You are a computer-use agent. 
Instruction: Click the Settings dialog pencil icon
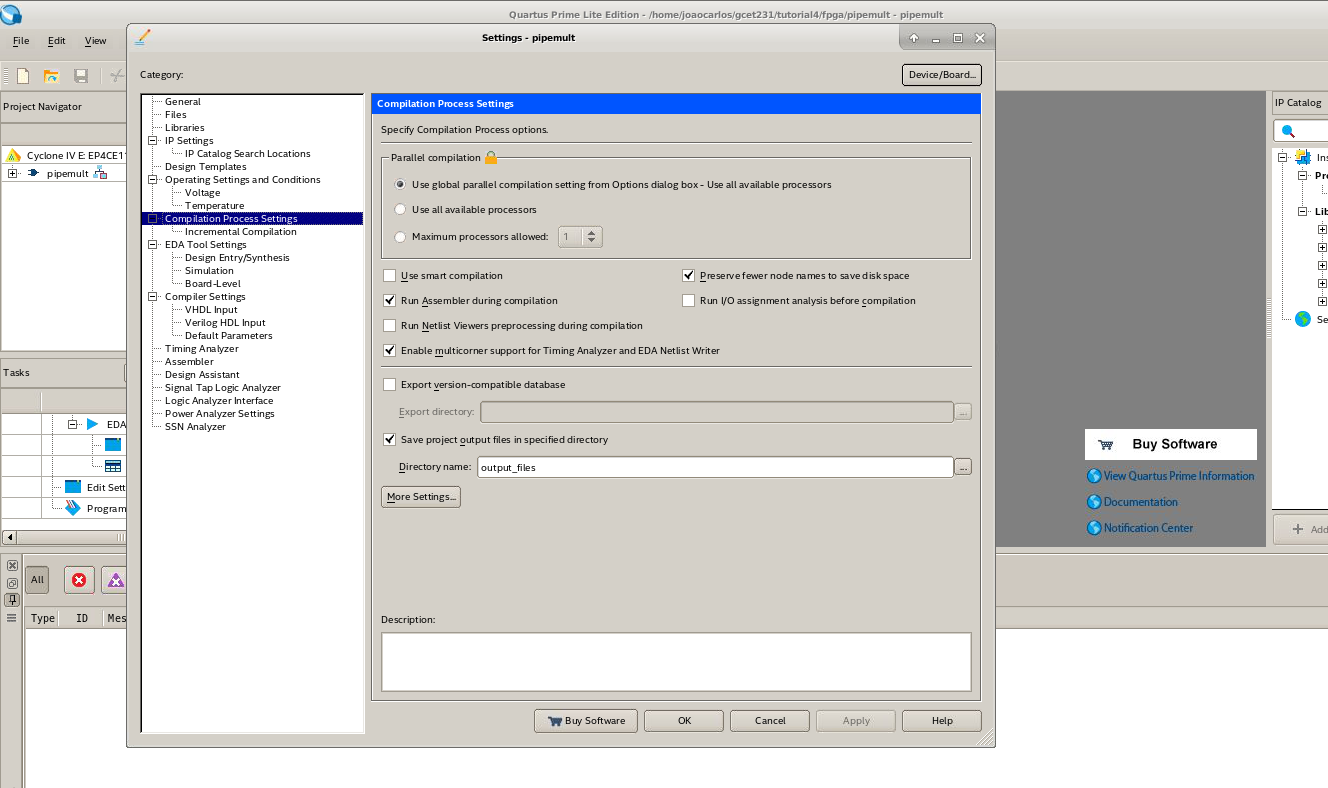click(142, 37)
